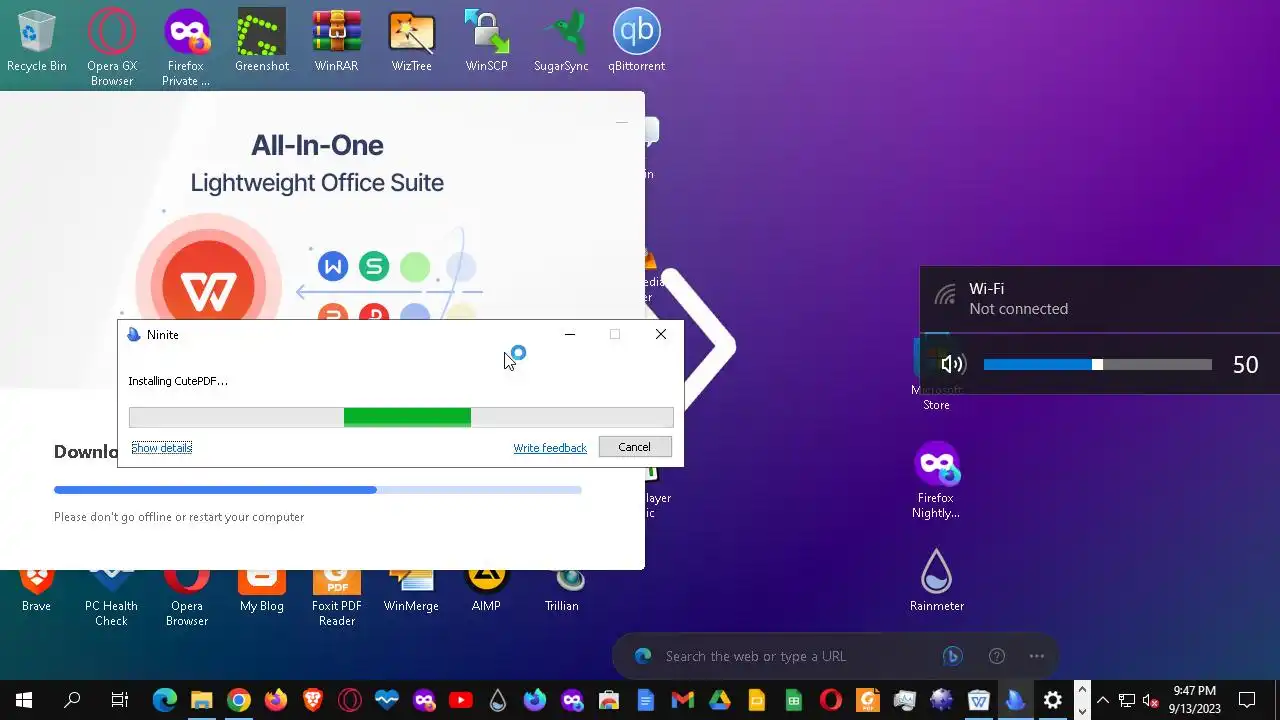Click the WPS Office taskbar icon
Image resolution: width=1280 pixels, height=720 pixels.
979,700
